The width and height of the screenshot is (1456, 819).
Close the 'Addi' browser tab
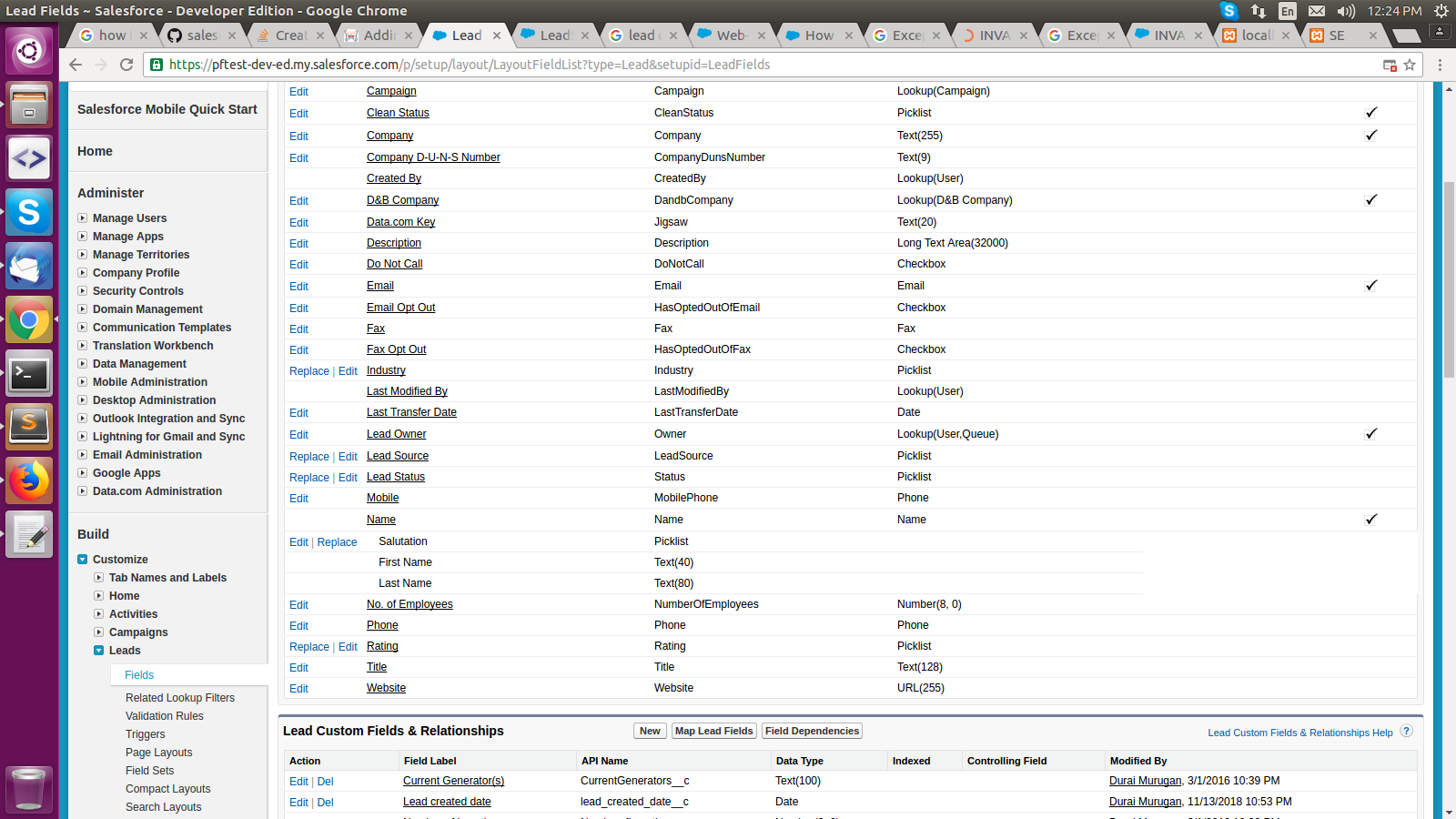(409, 35)
